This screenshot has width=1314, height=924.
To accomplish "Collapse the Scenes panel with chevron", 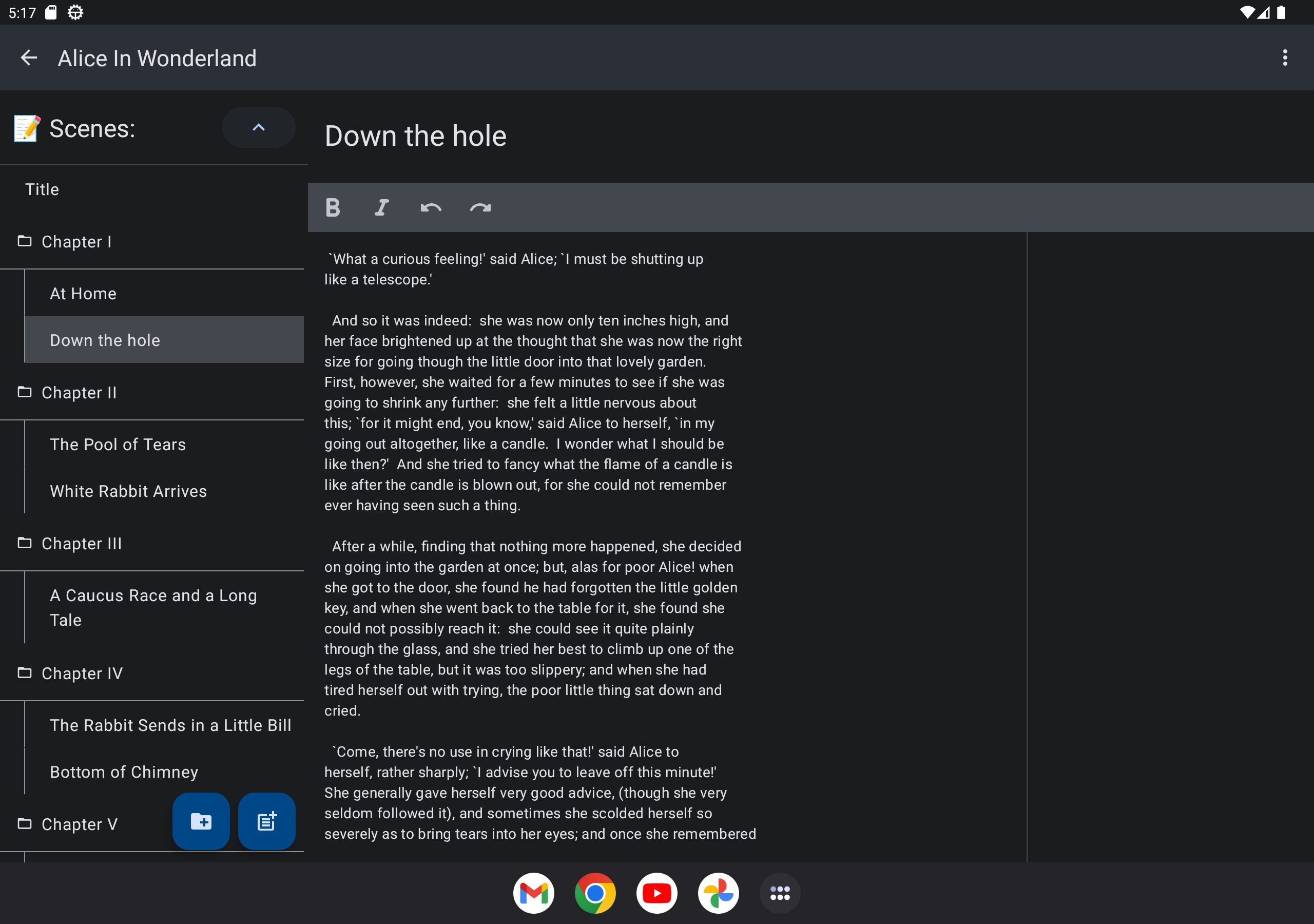I will 258,128.
